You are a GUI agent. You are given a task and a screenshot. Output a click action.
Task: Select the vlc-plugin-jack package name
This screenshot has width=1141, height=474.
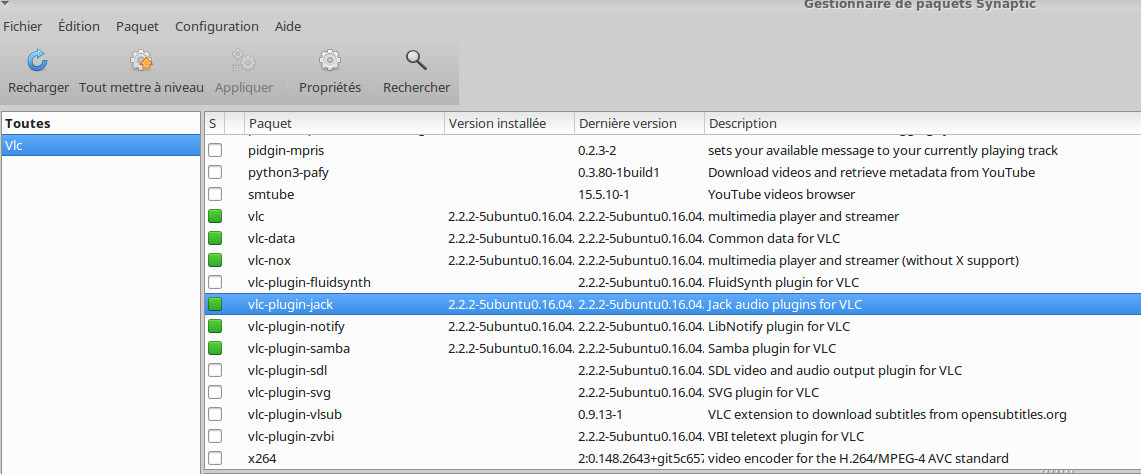[x=290, y=304]
